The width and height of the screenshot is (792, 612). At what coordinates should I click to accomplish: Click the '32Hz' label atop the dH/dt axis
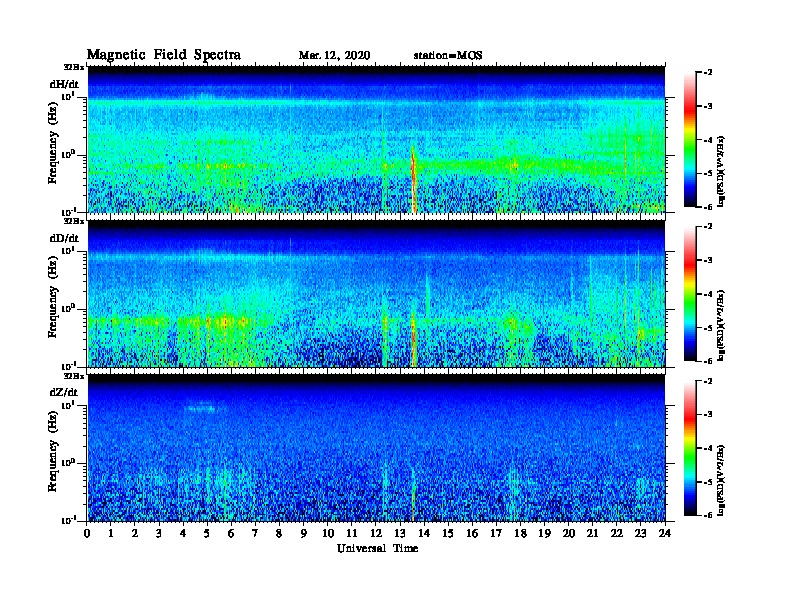(x=73, y=67)
